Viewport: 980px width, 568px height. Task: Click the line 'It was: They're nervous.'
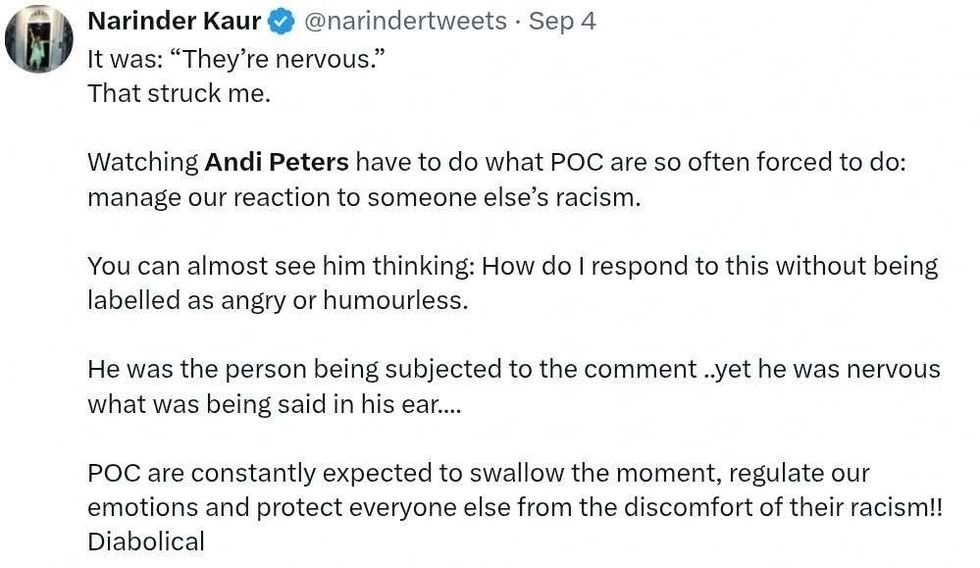click(236, 59)
